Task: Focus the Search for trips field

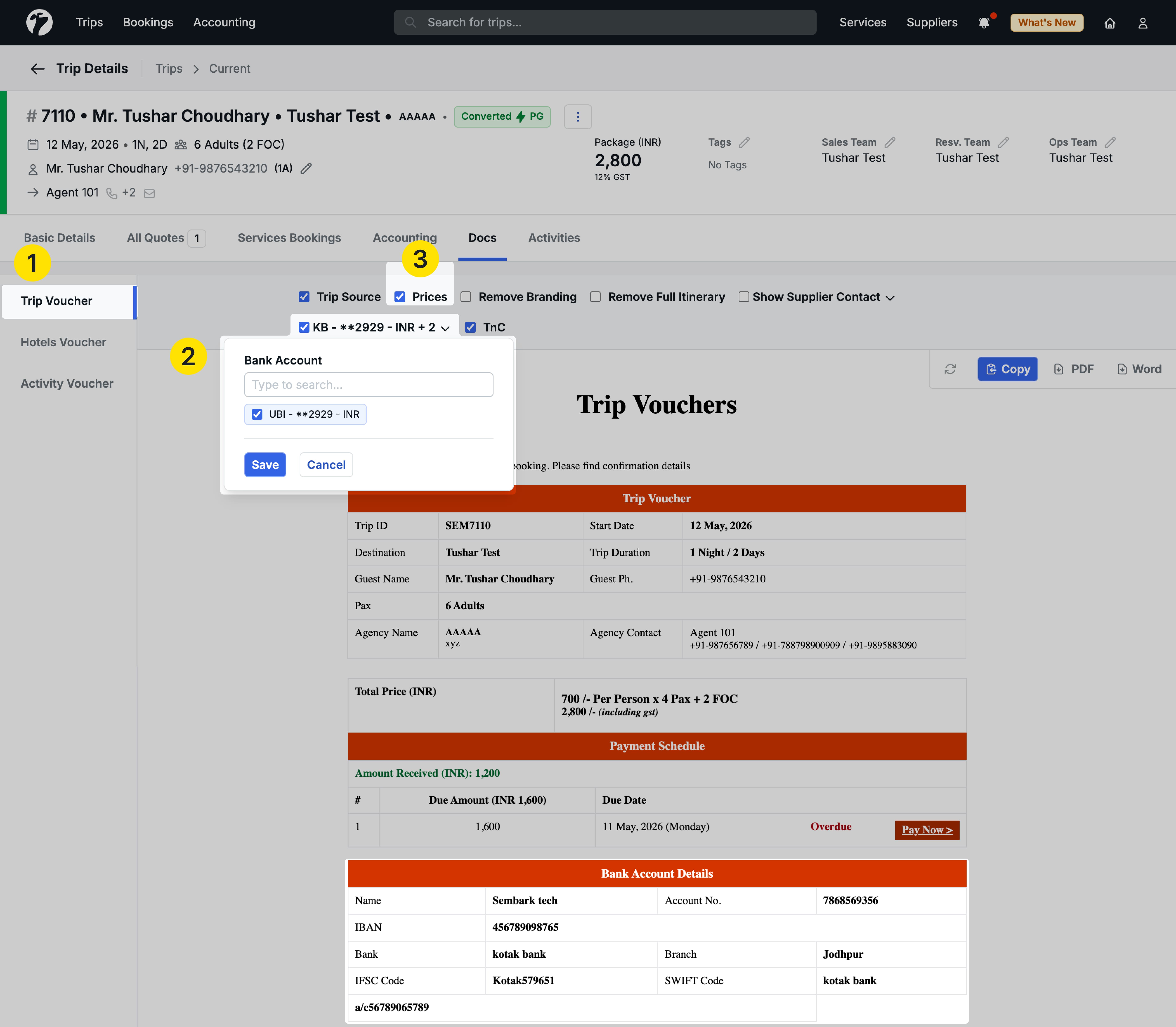Action: (605, 22)
